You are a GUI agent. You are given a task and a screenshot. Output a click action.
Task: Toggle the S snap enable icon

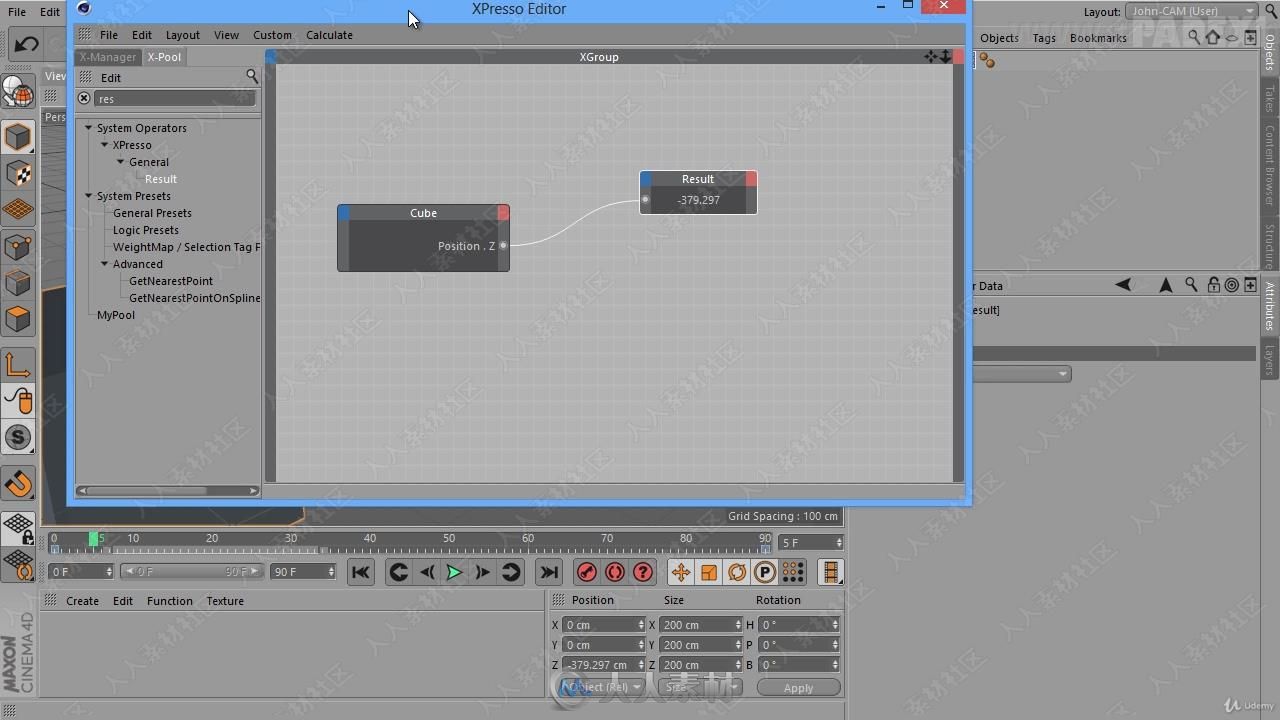(x=18, y=437)
